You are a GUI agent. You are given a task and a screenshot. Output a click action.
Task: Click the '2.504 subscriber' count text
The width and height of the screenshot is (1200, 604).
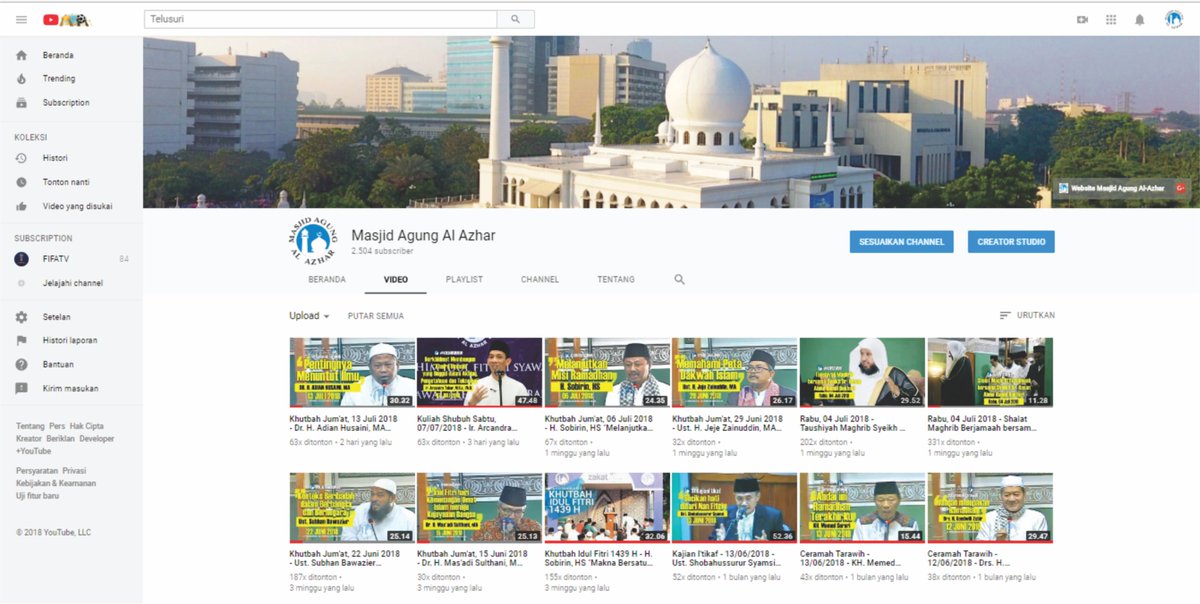pos(382,252)
